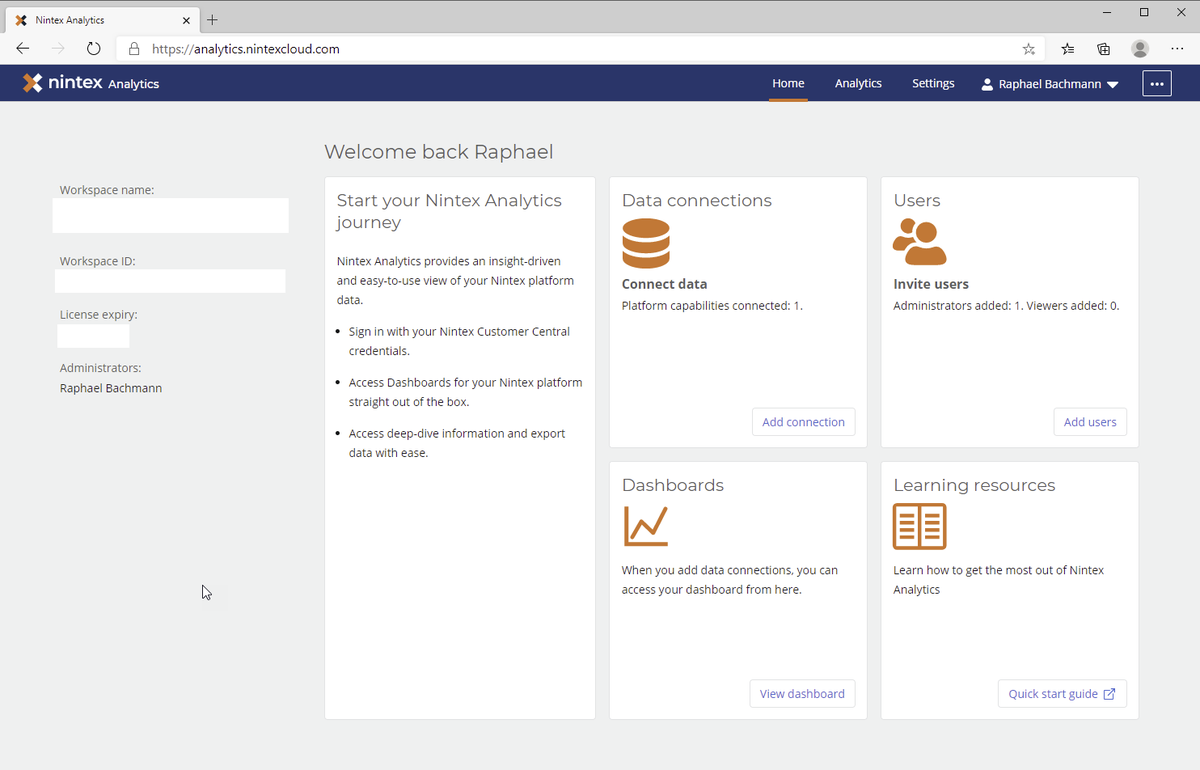Click the user profile icon beside Raphael Bachmann
Image resolution: width=1200 pixels, height=770 pixels.
(988, 84)
